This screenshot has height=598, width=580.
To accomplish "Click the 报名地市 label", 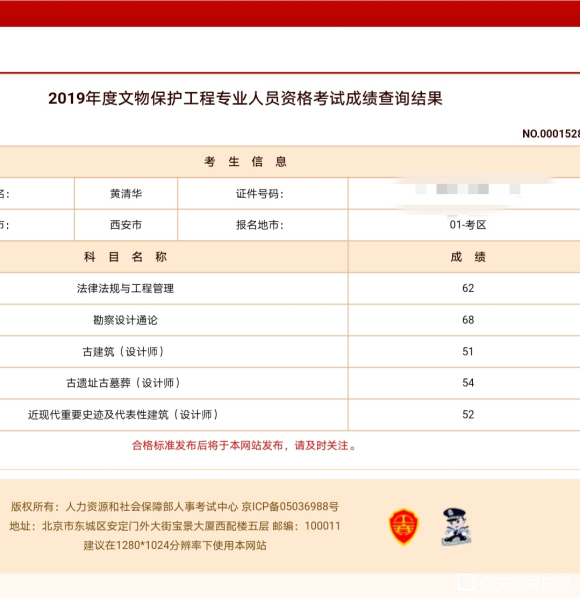I will click(260, 225).
